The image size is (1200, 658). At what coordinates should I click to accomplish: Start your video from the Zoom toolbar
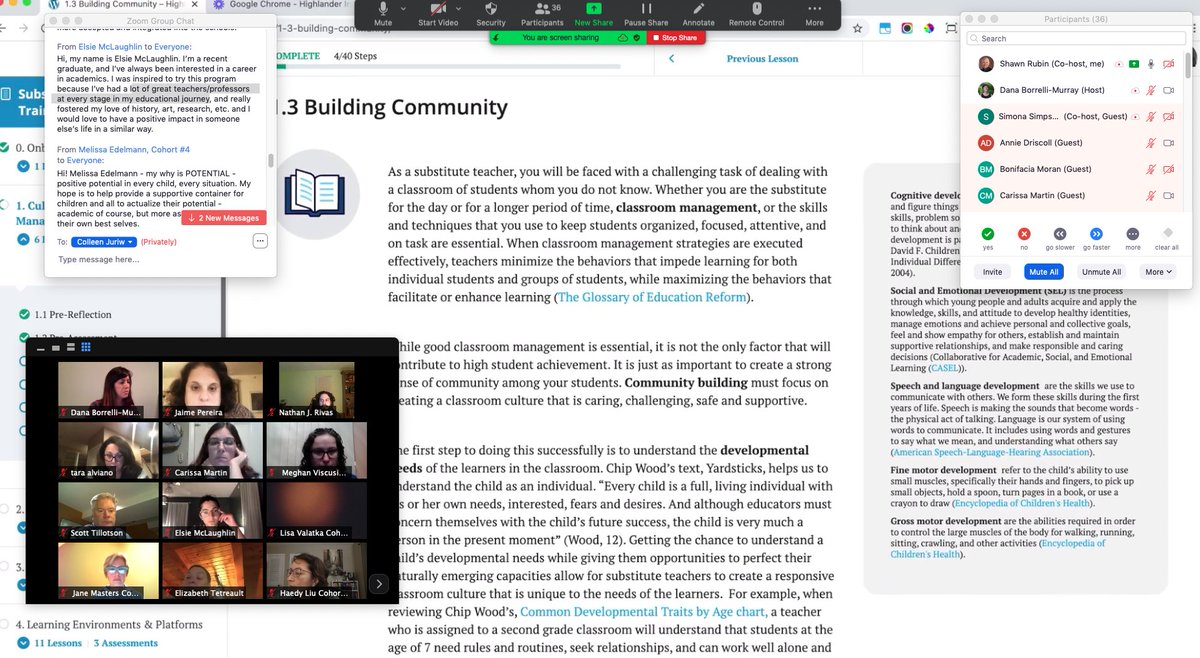click(x=437, y=15)
